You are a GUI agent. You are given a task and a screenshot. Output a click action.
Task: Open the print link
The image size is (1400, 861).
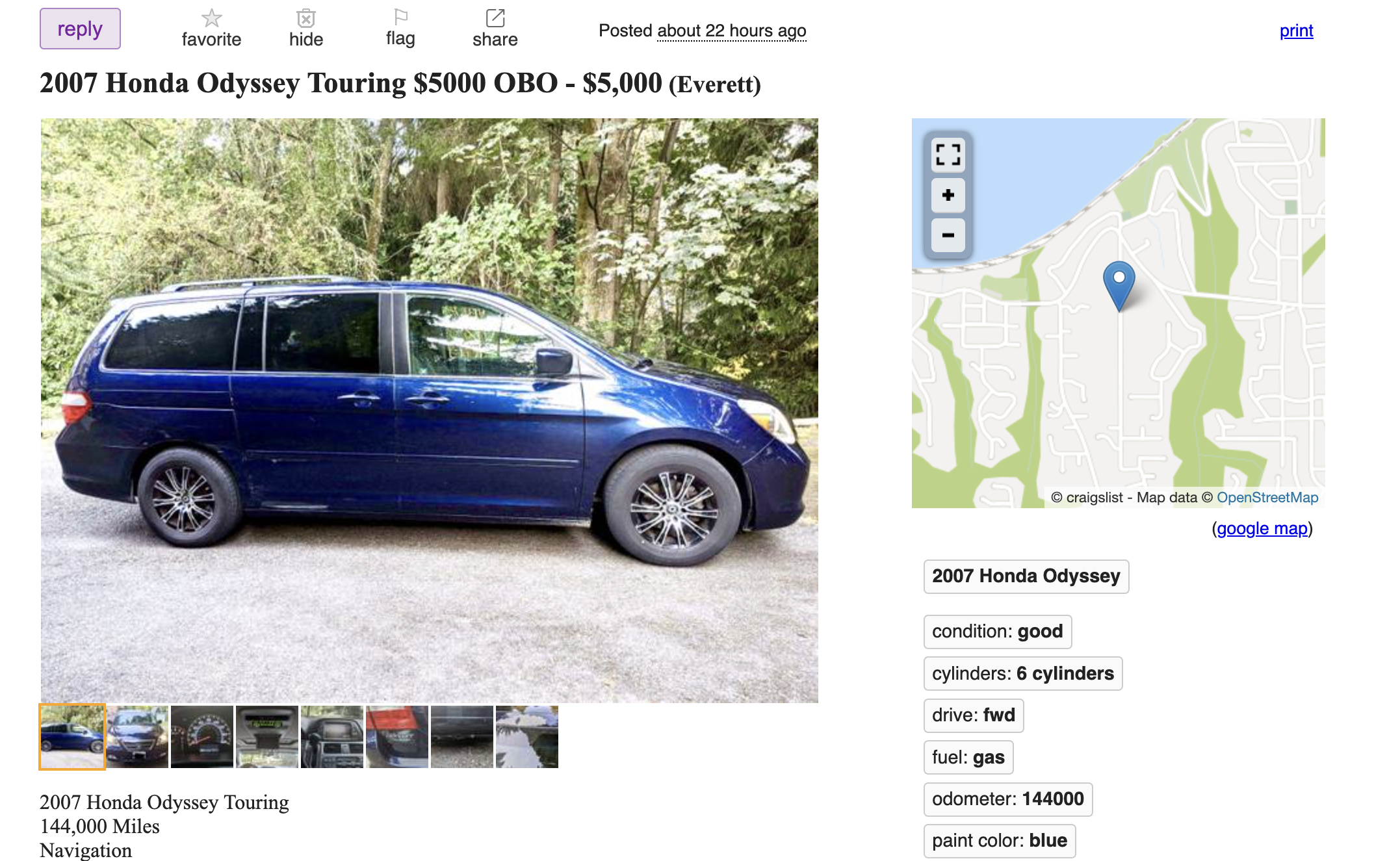[x=1296, y=31]
